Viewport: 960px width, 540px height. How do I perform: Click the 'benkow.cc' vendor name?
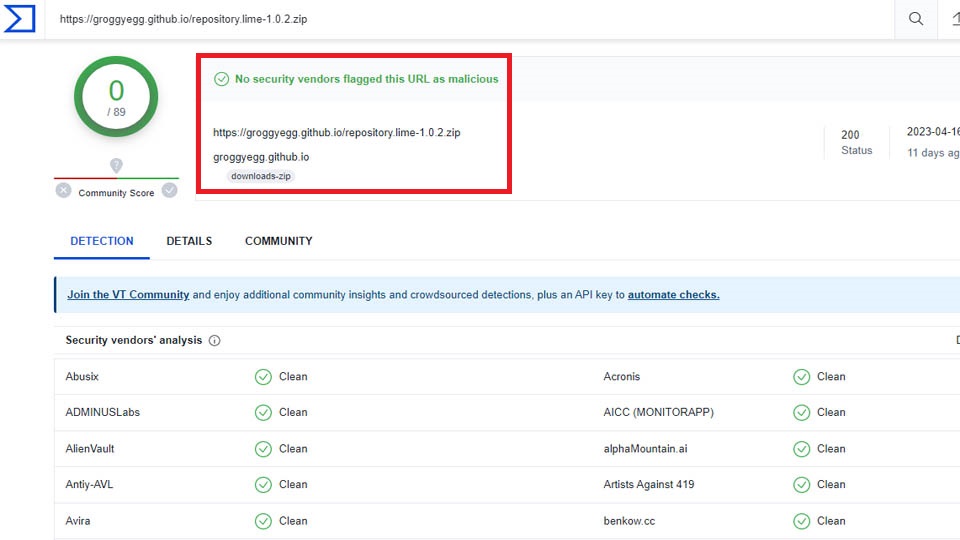point(629,521)
